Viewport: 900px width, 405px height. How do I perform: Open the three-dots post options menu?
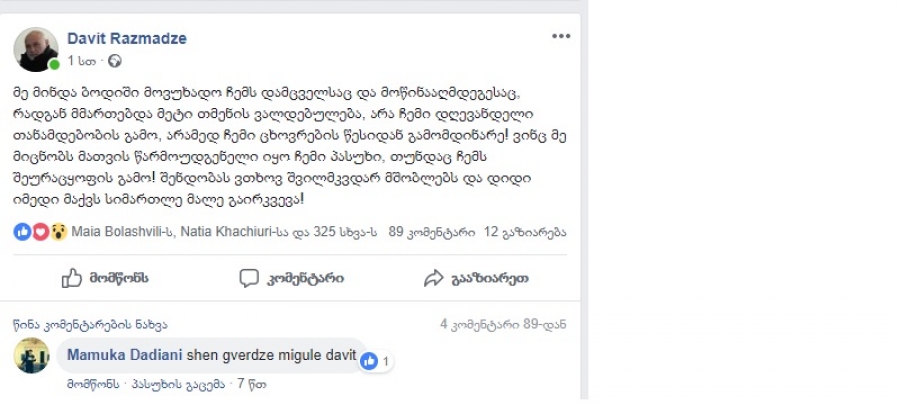[560, 37]
